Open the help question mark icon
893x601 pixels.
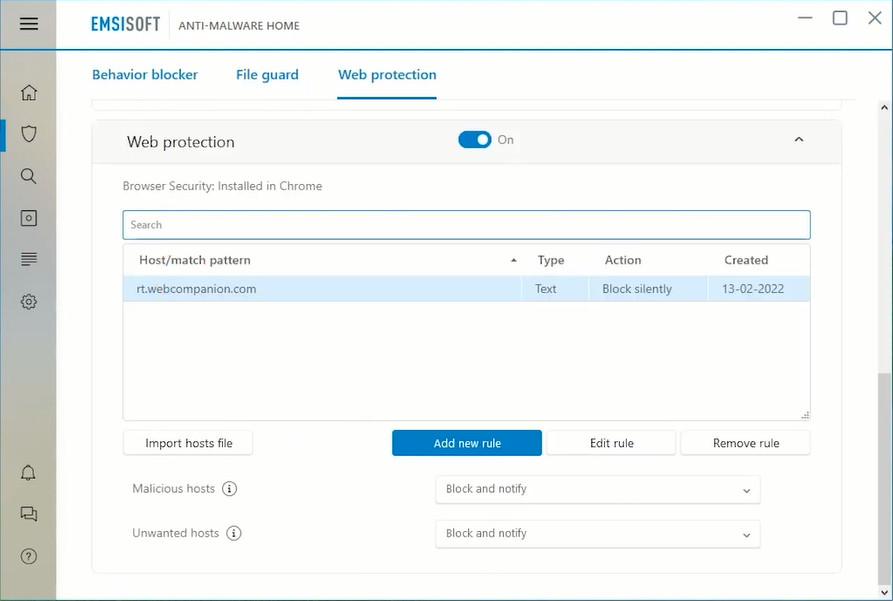point(28,556)
